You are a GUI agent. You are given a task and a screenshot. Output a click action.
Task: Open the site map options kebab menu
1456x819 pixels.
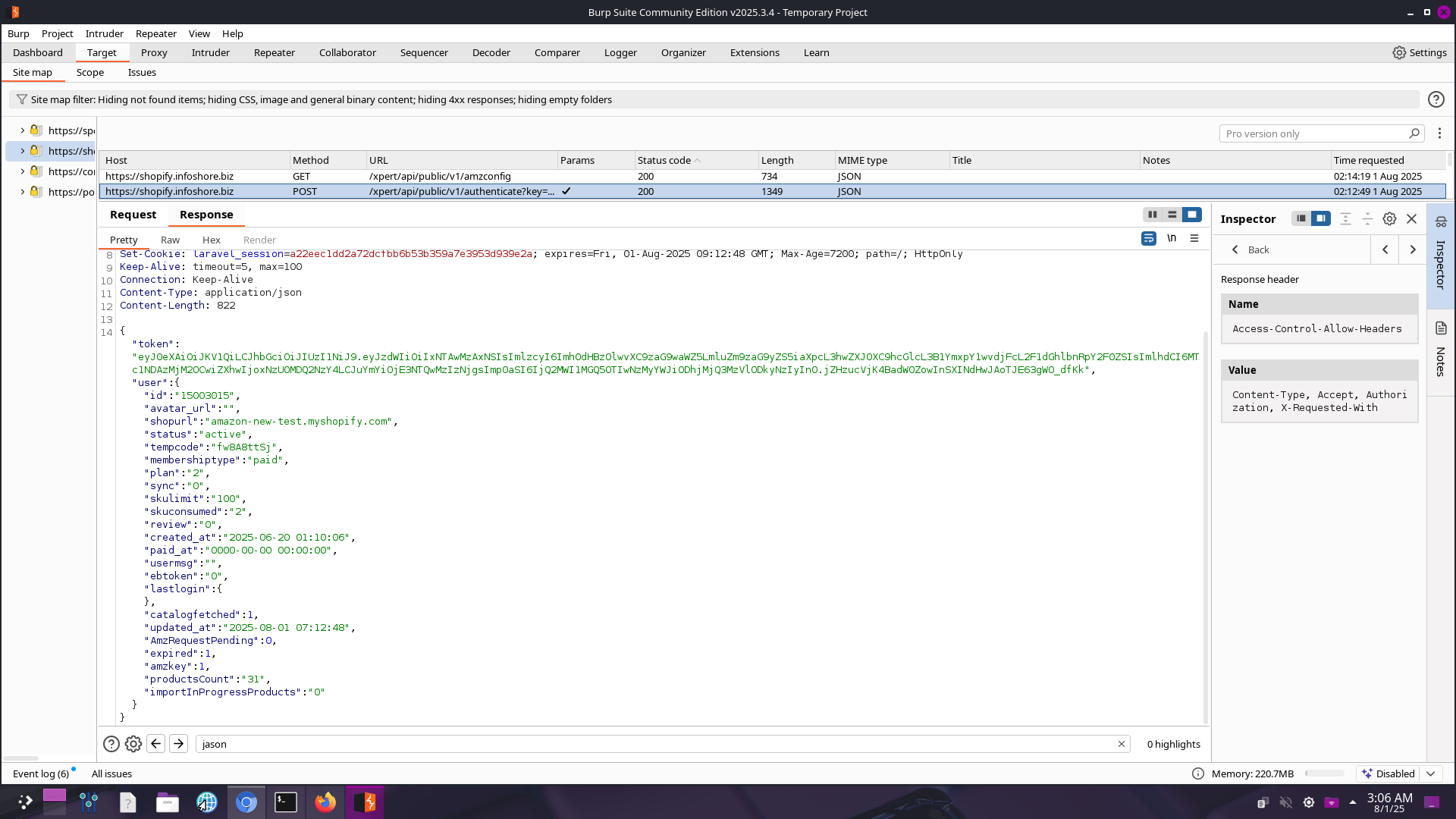pos(1439,133)
